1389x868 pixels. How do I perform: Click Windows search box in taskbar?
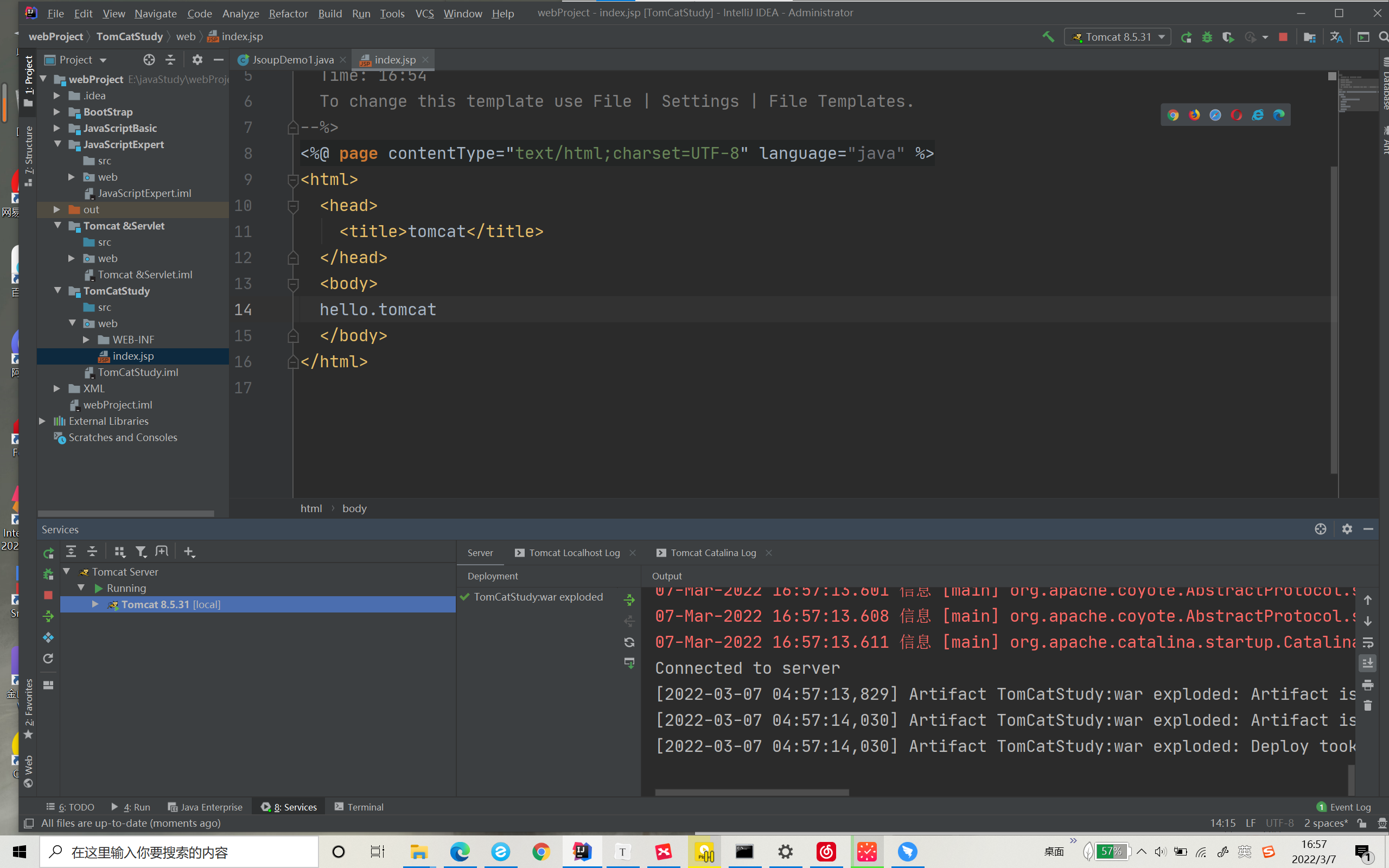[179, 852]
